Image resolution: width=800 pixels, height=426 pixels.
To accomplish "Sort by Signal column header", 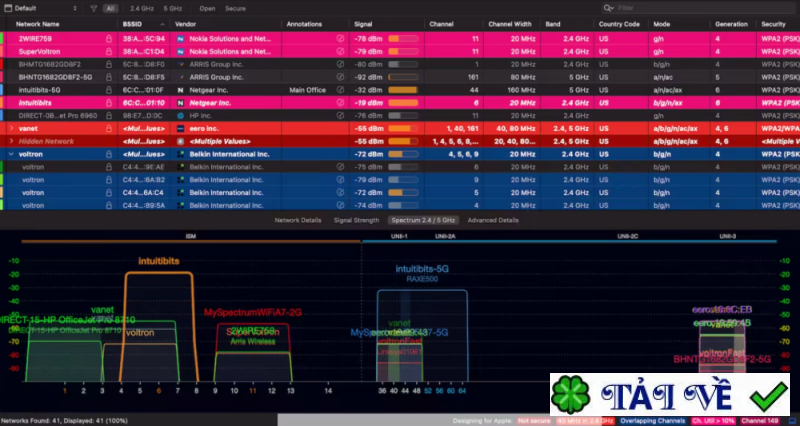I will click(363, 24).
